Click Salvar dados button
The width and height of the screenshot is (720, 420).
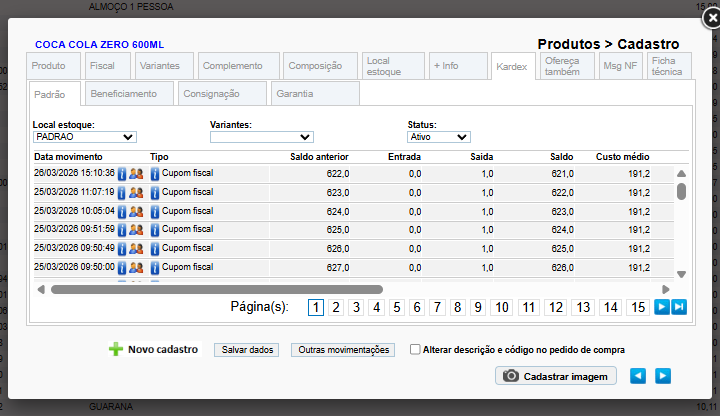click(x=247, y=350)
